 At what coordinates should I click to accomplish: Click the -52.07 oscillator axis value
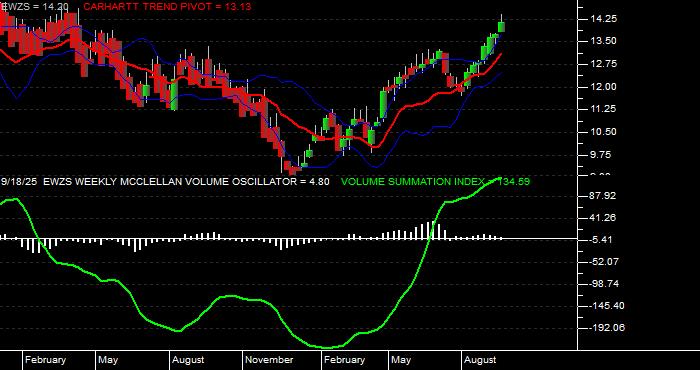tap(604, 262)
